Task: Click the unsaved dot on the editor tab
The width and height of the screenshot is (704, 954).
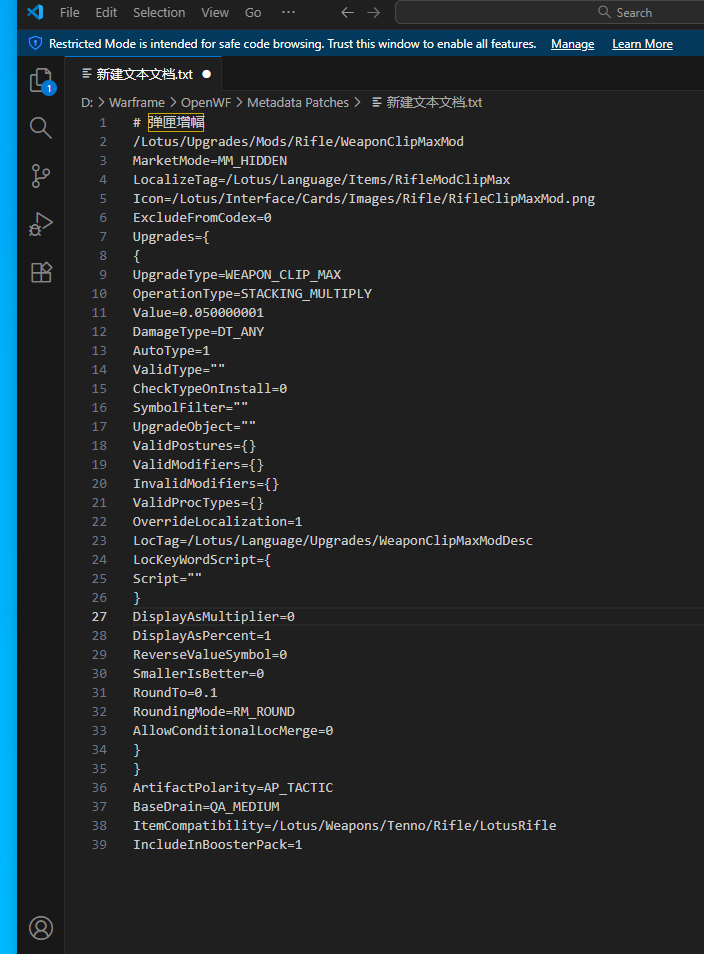Action: click(206, 74)
